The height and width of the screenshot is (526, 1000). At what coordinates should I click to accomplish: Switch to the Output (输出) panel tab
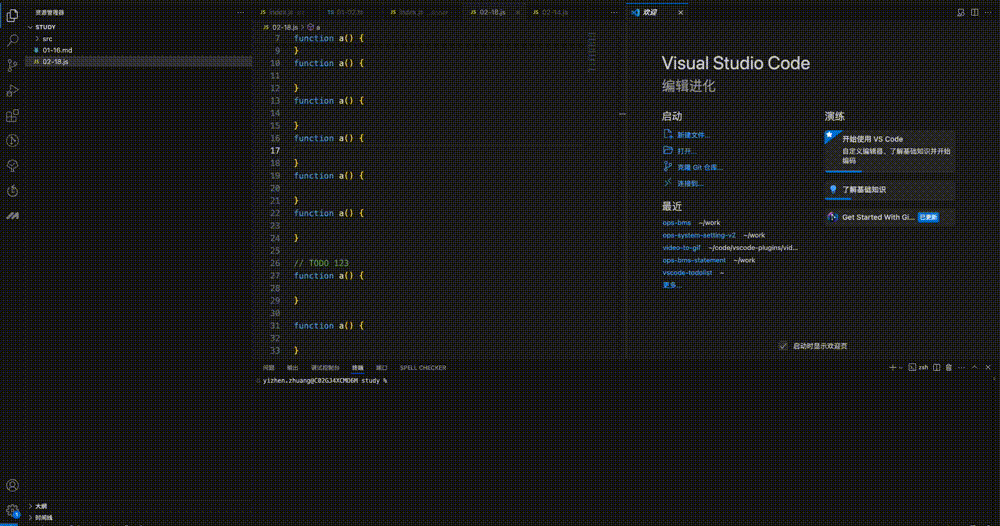click(292, 368)
